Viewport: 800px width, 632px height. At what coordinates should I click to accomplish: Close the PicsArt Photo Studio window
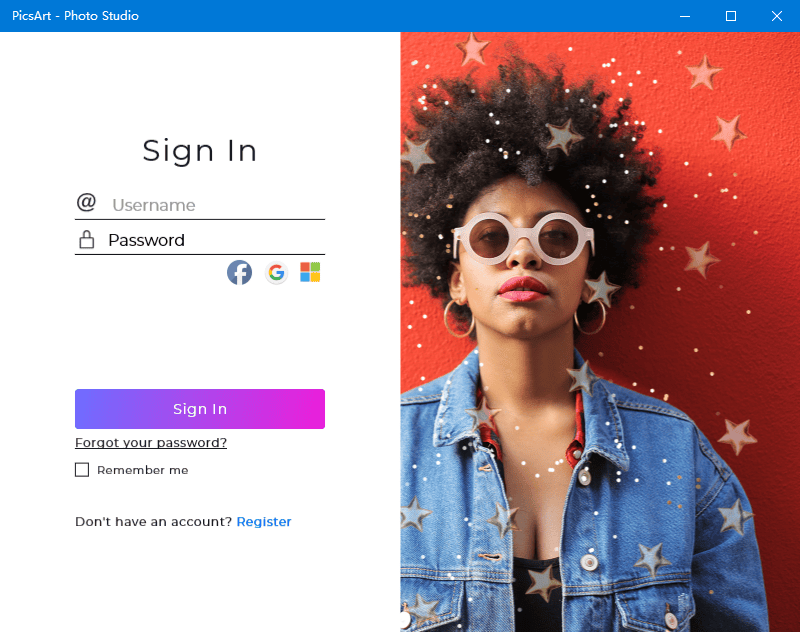pos(777,16)
